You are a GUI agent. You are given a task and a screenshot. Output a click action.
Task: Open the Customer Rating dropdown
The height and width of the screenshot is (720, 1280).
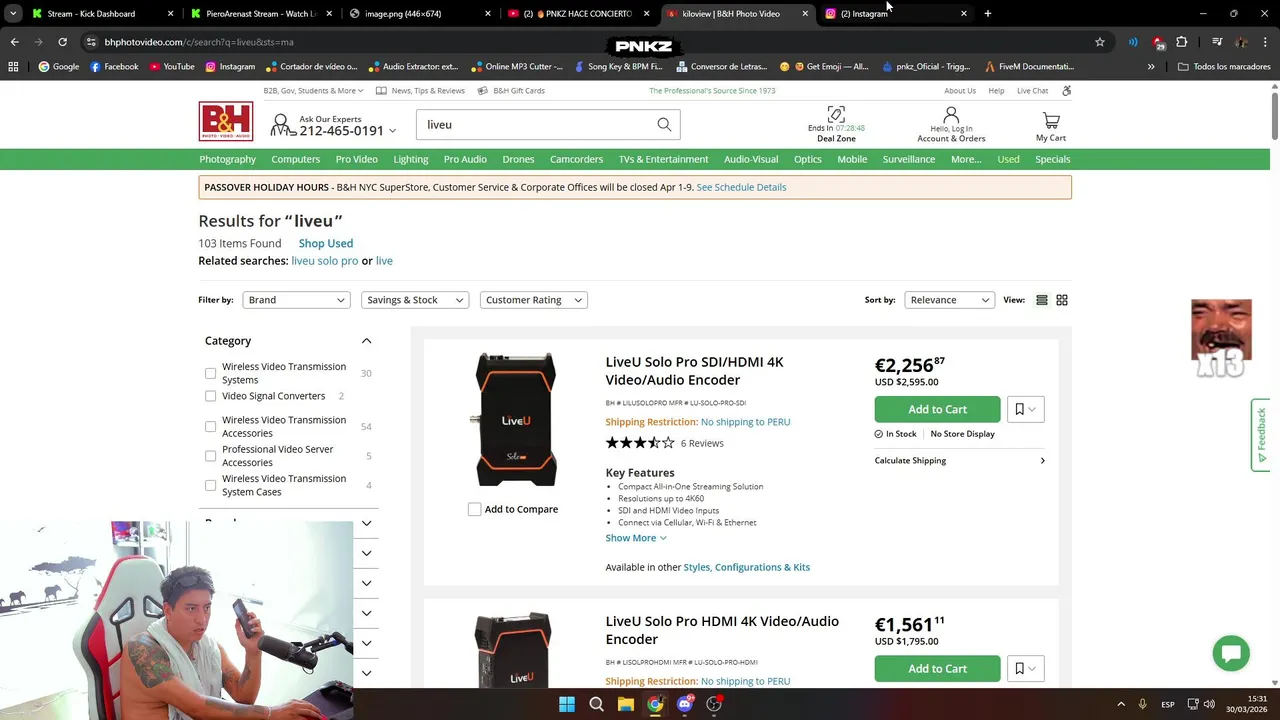pyautogui.click(x=533, y=300)
